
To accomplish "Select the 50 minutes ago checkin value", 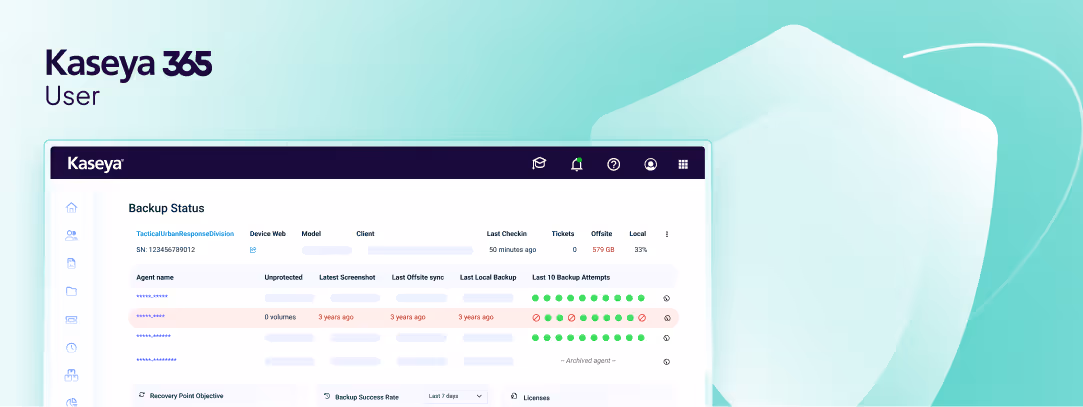I will click(512, 249).
